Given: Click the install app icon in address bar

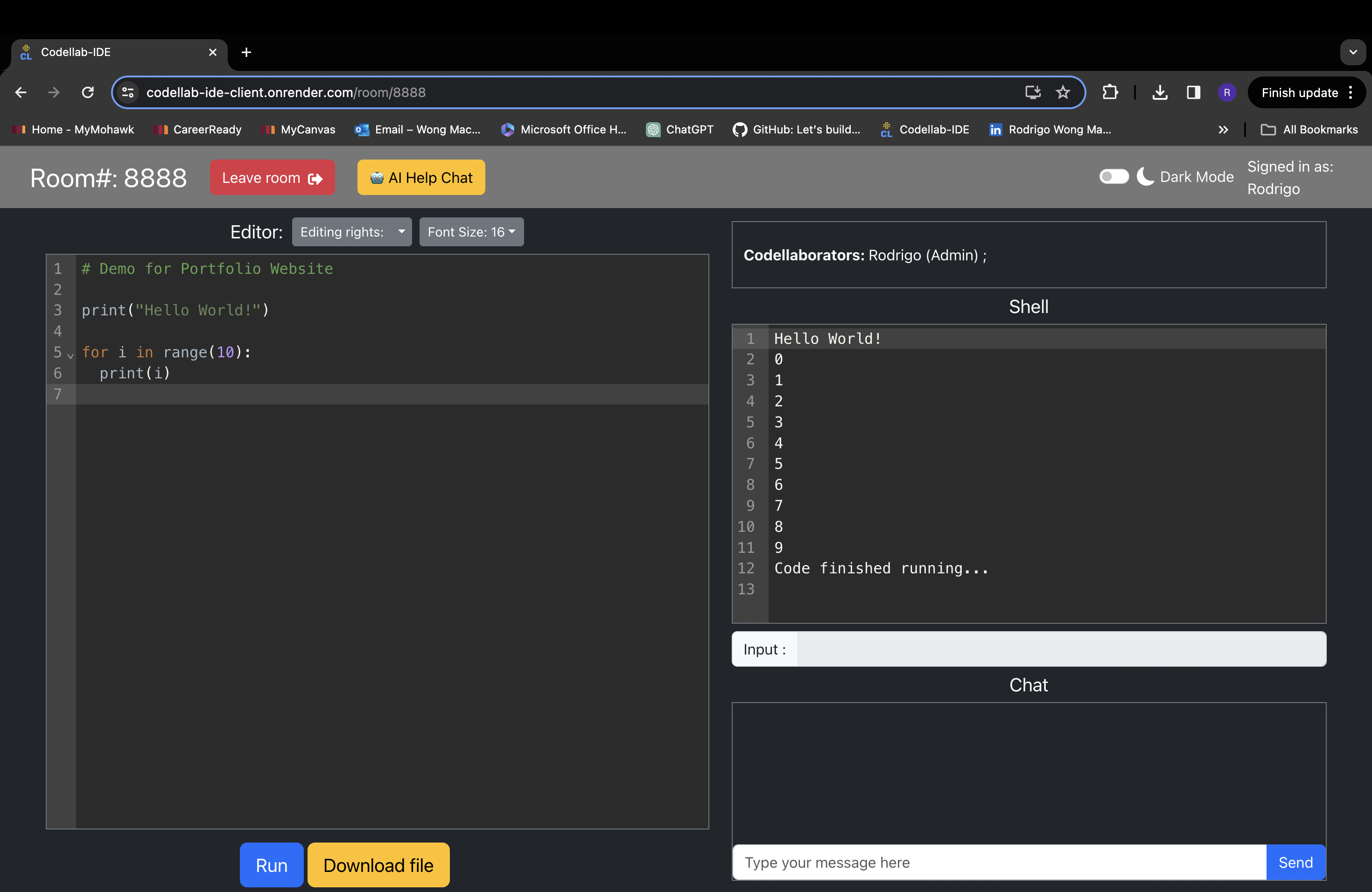Looking at the screenshot, I should pyautogui.click(x=1032, y=92).
